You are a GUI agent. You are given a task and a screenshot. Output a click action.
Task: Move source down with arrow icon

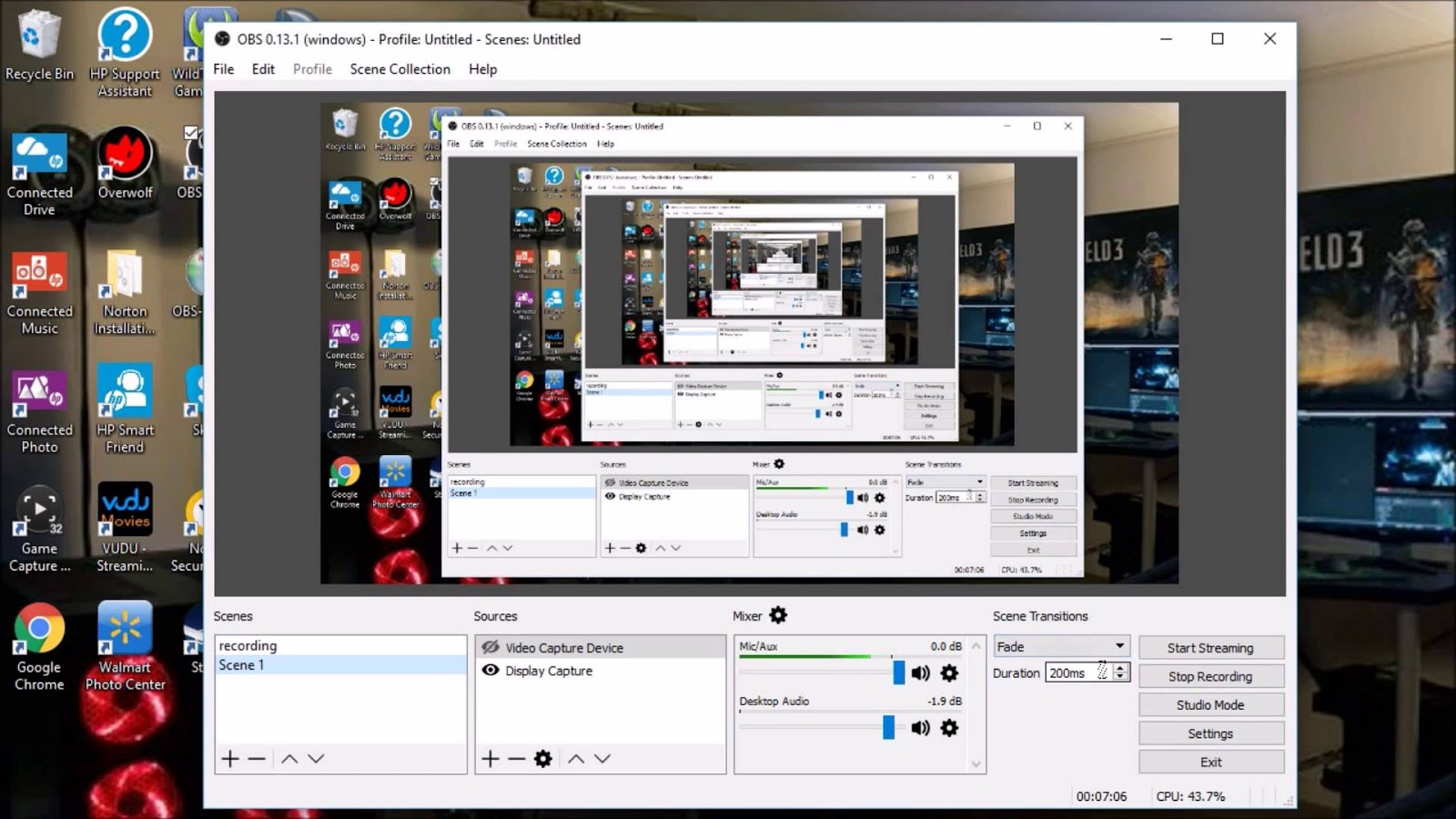602,759
